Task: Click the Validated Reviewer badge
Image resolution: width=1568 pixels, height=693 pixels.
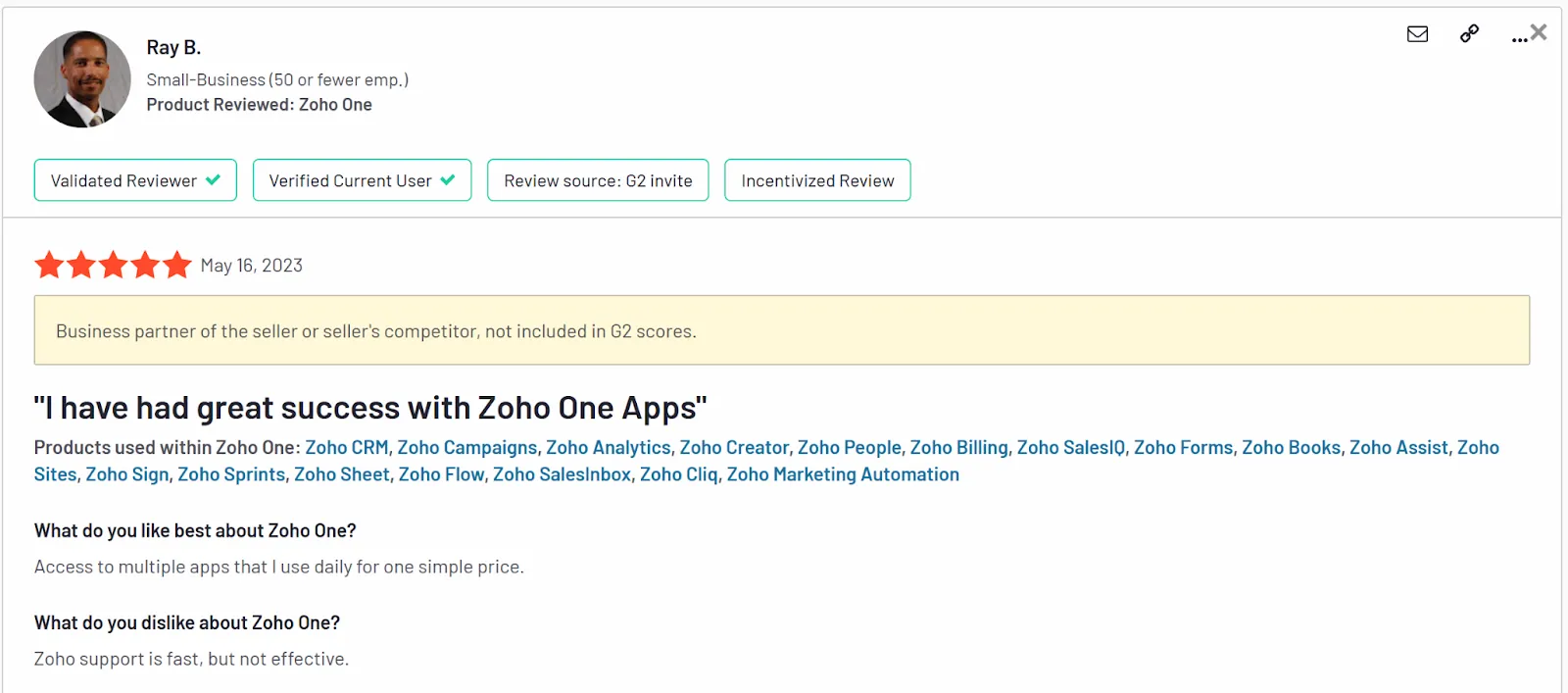Action: 135,180
